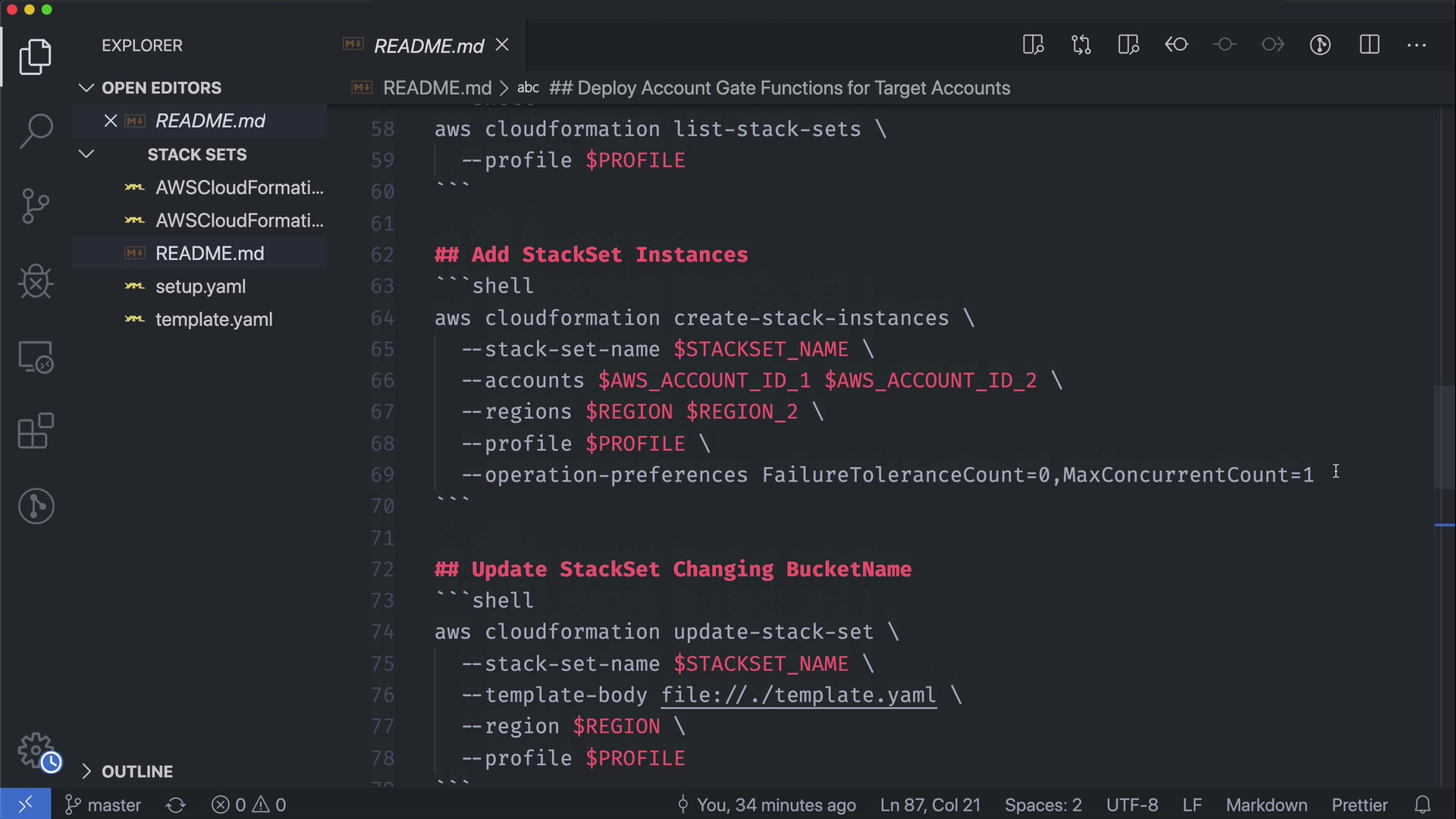Viewport: 1456px width, 819px height.
Task: Open the Search view in activity bar
Action: pos(36,130)
